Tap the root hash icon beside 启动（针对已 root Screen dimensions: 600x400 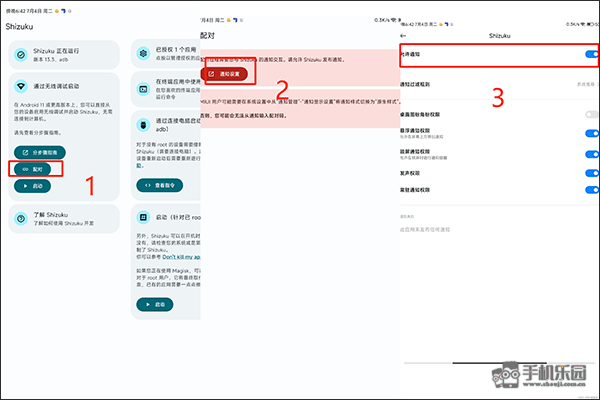(143, 217)
